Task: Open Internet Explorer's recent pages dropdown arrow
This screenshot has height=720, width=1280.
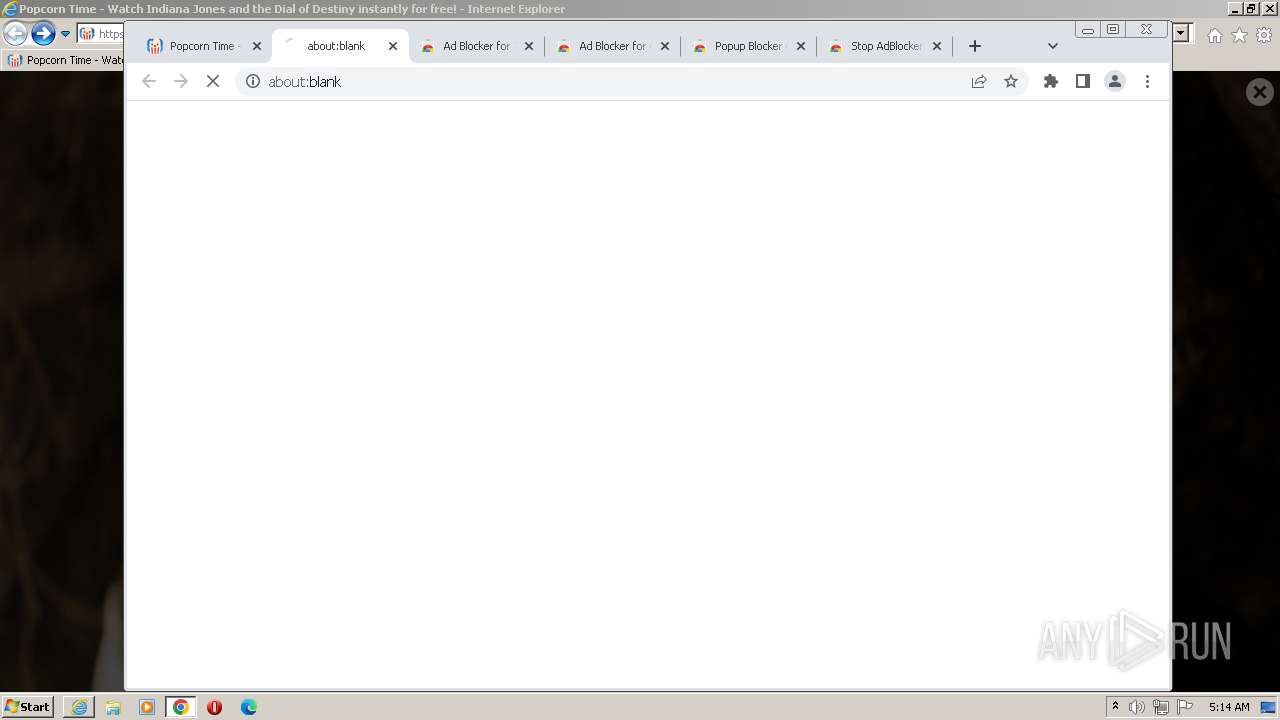Action: pos(65,34)
